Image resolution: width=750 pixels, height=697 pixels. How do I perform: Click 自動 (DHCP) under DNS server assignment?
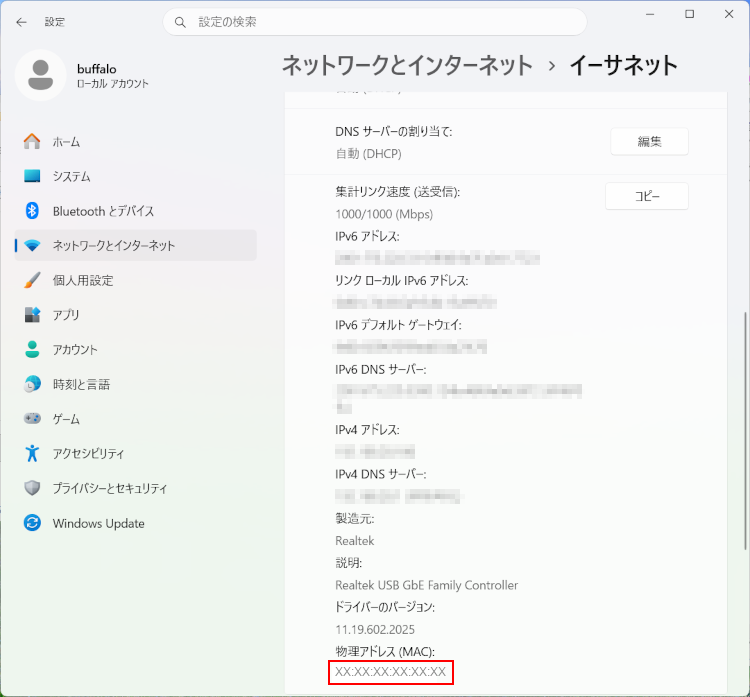[368, 154]
